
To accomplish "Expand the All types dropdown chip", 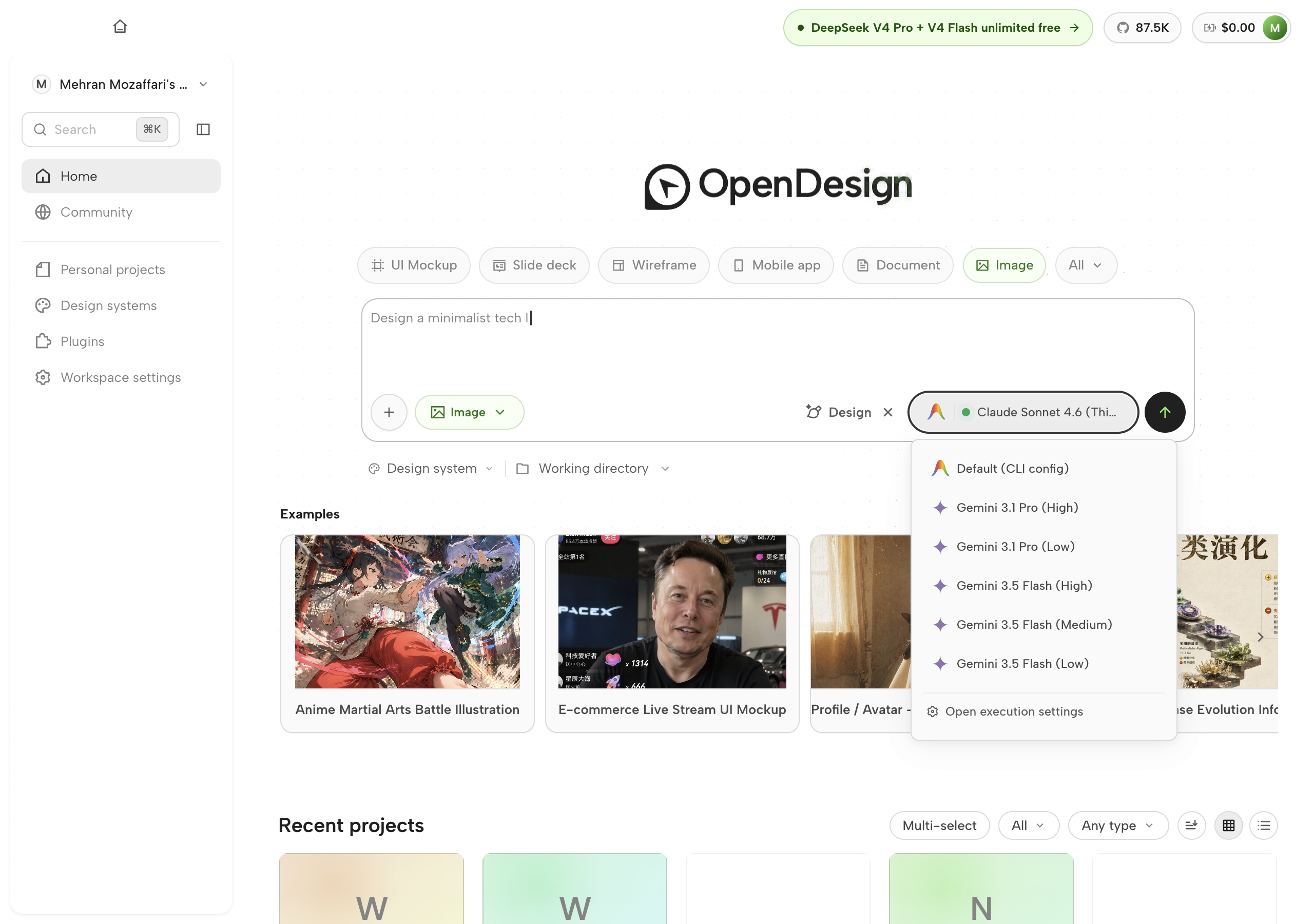I will pos(1086,265).
